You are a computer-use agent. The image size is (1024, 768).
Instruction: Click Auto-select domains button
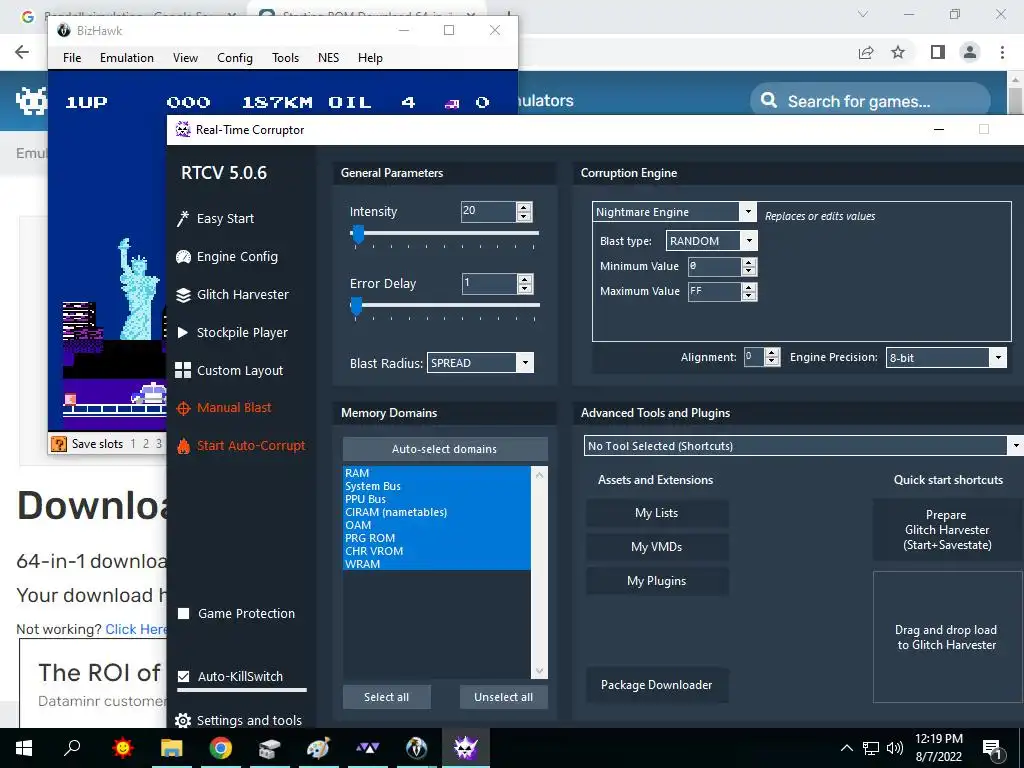point(445,449)
